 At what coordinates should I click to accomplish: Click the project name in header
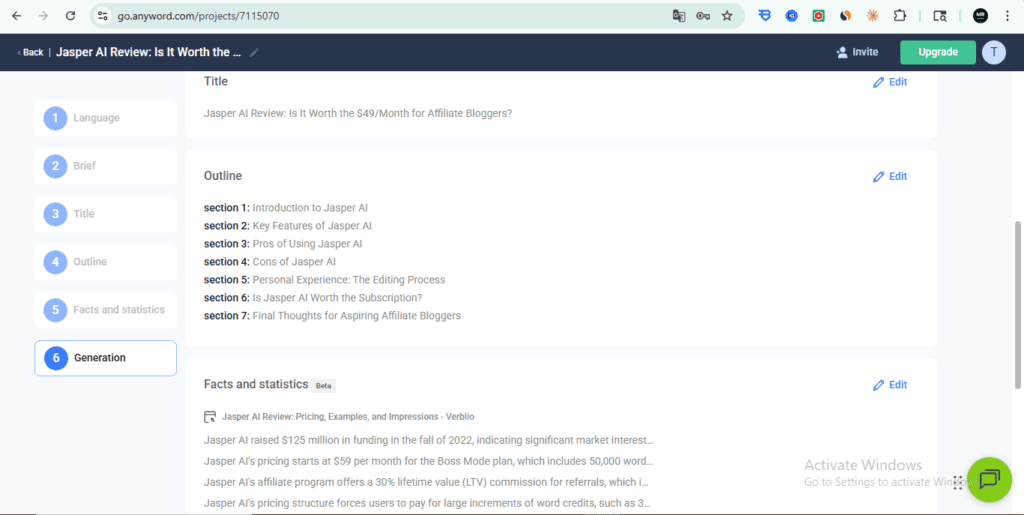pyautogui.click(x=148, y=52)
